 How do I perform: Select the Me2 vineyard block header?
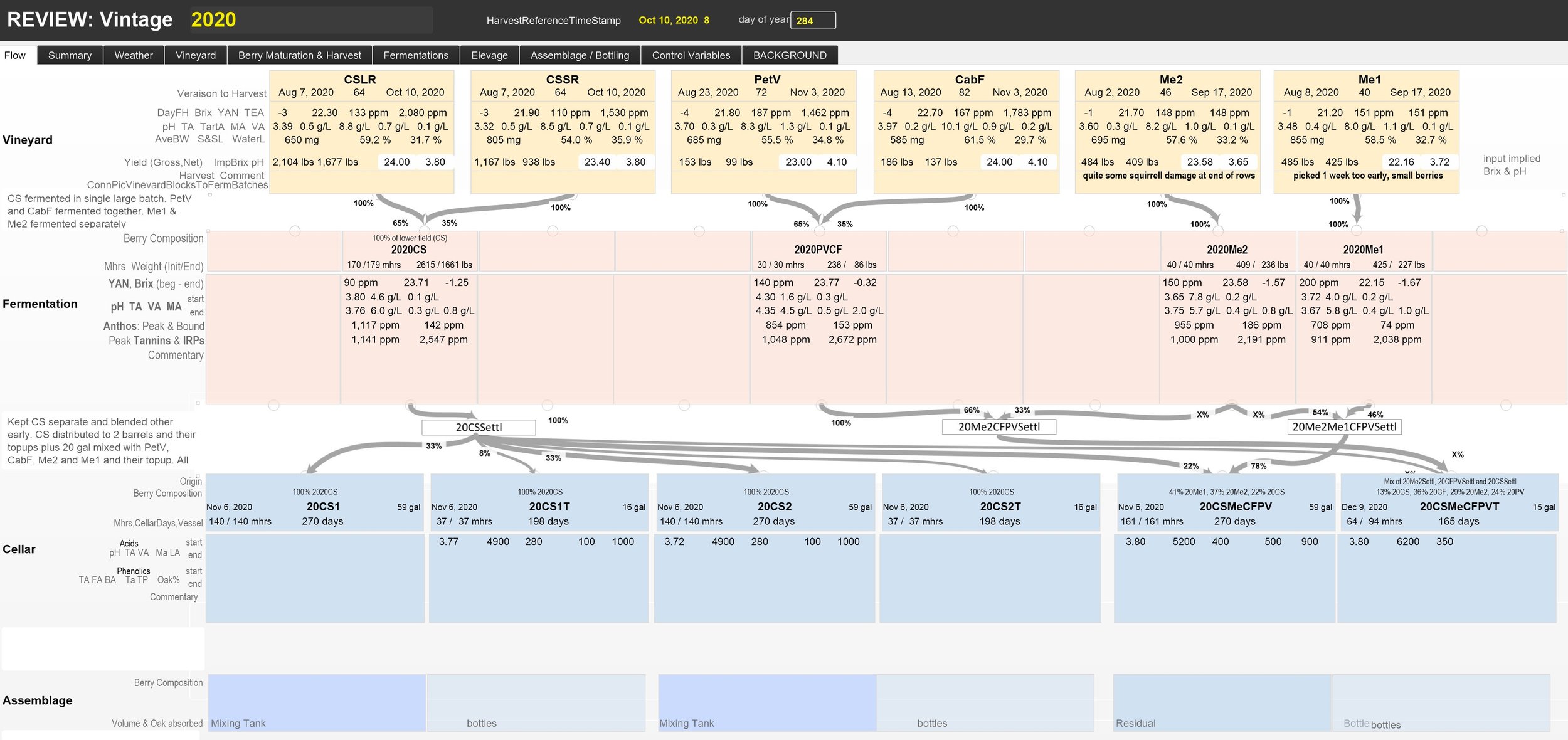[1171, 80]
